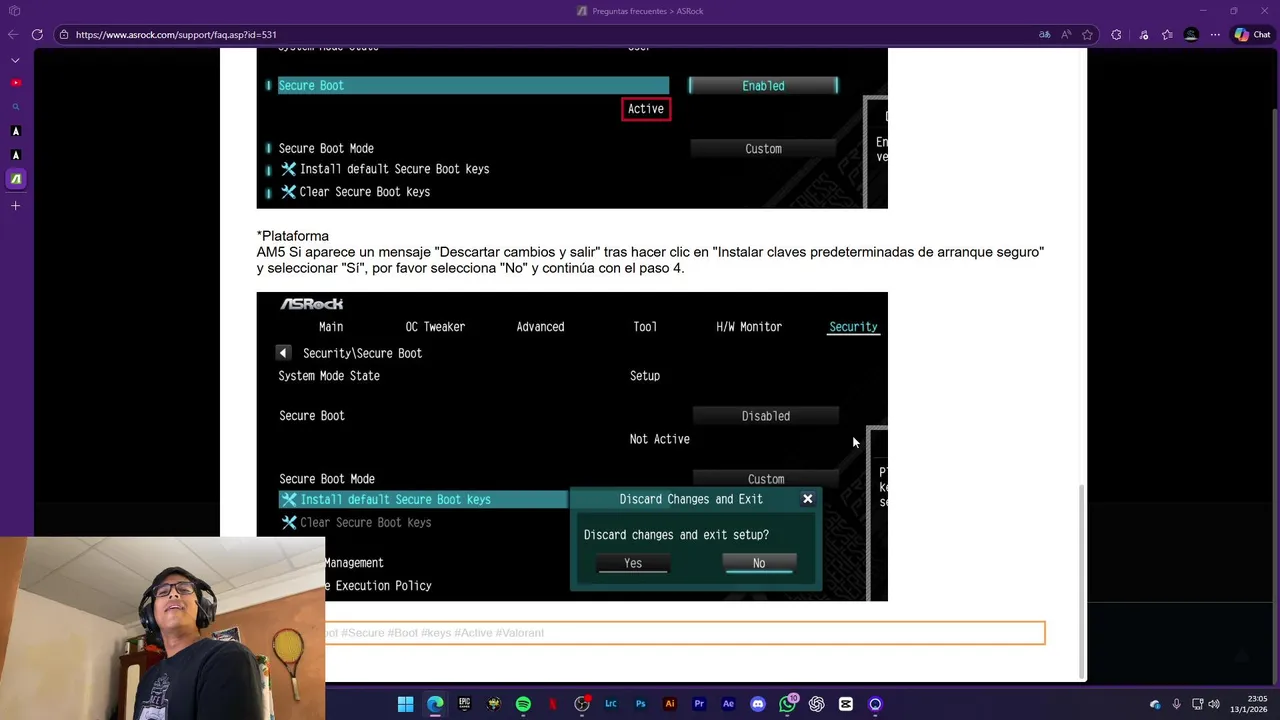This screenshot has width=1280, height=720.
Task: Open Copilot Chat button
Action: tap(1252, 34)
